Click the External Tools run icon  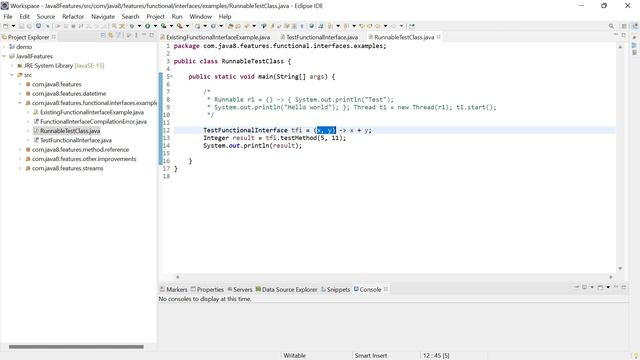click(x=180, y=26)
